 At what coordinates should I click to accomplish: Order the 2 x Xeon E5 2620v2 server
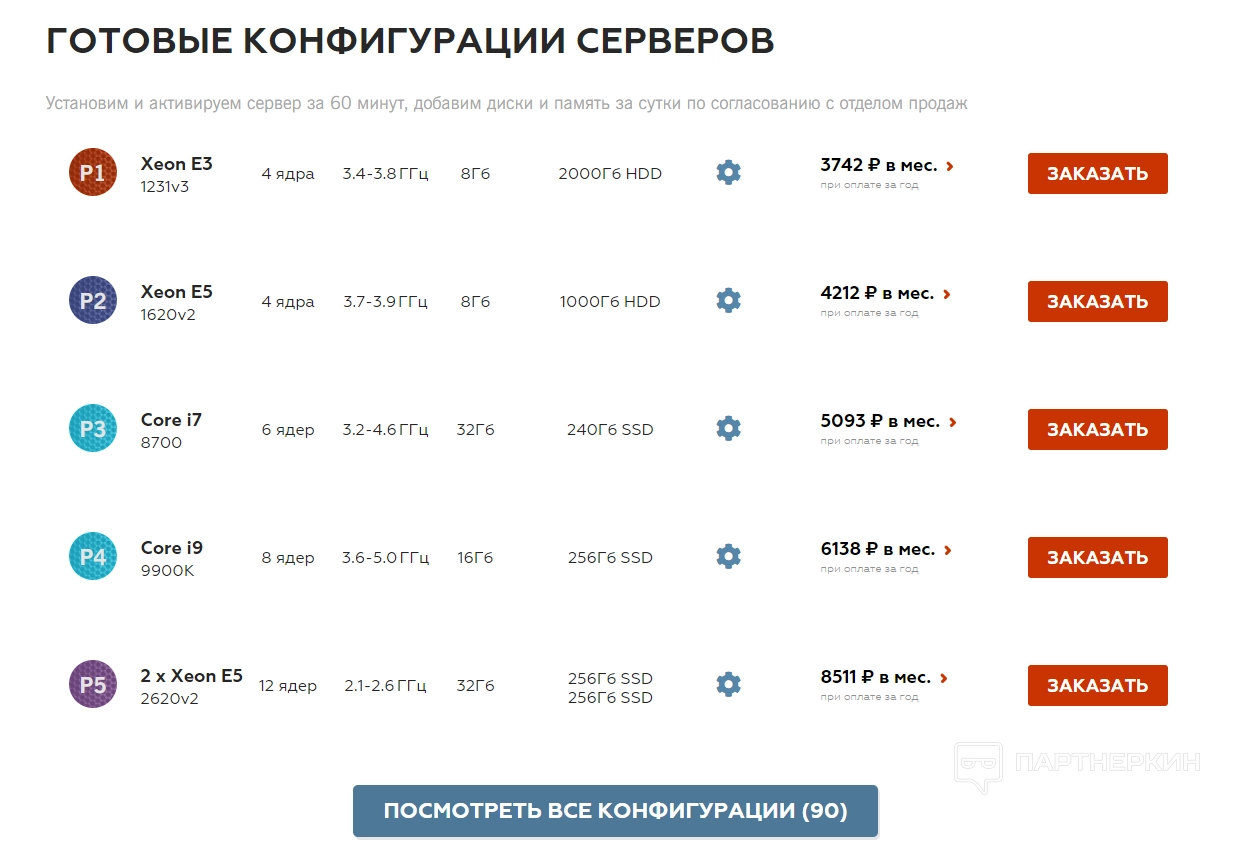click(x=1097, y=685)
